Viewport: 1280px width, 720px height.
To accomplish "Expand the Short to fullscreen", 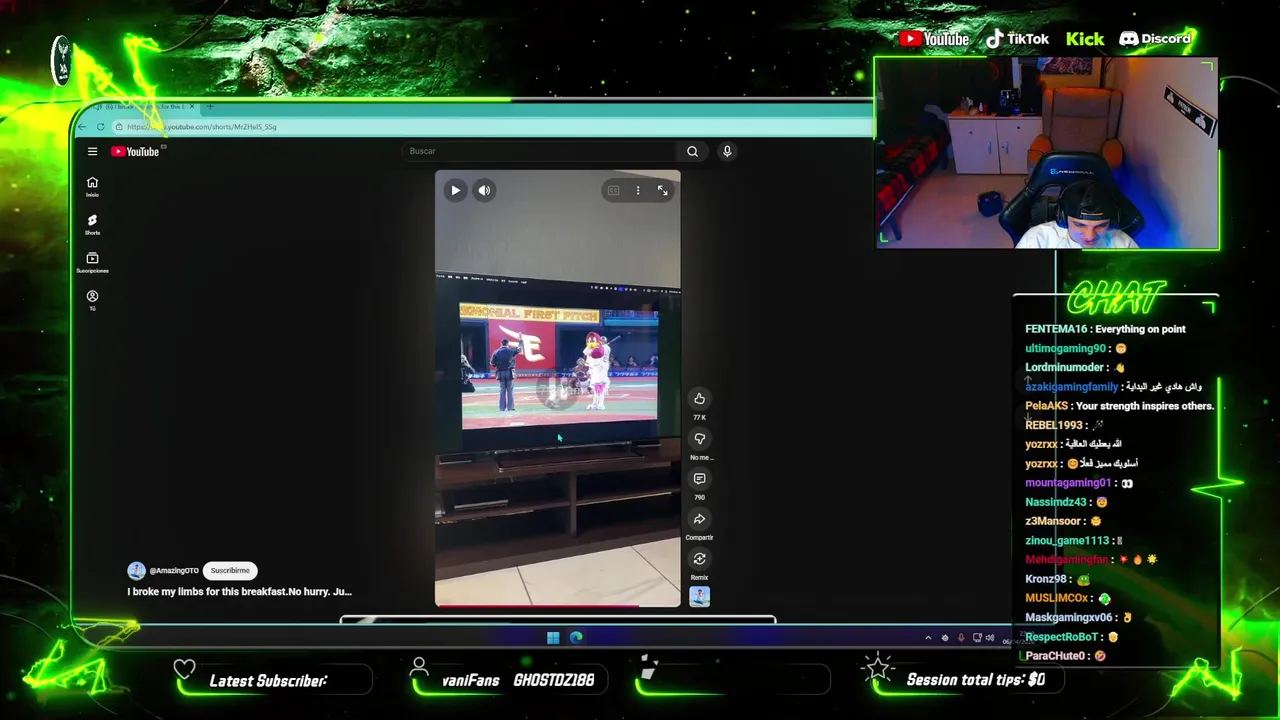I will 662,190.
